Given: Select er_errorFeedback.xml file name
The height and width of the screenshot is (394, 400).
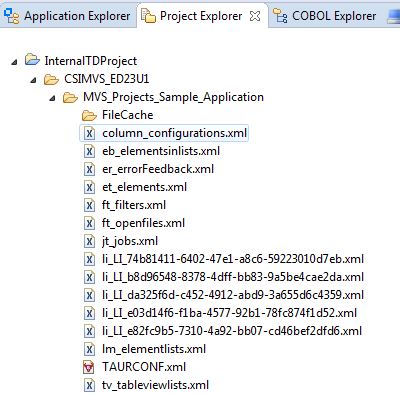Looking at the screenshot, I should [x=158, y=169].
